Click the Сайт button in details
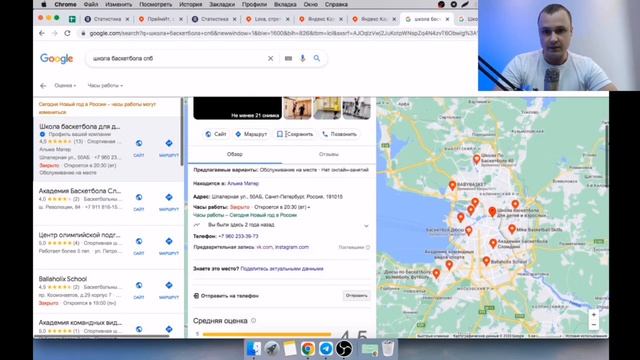This screenshot has width=640, height=360. (216, 134)
